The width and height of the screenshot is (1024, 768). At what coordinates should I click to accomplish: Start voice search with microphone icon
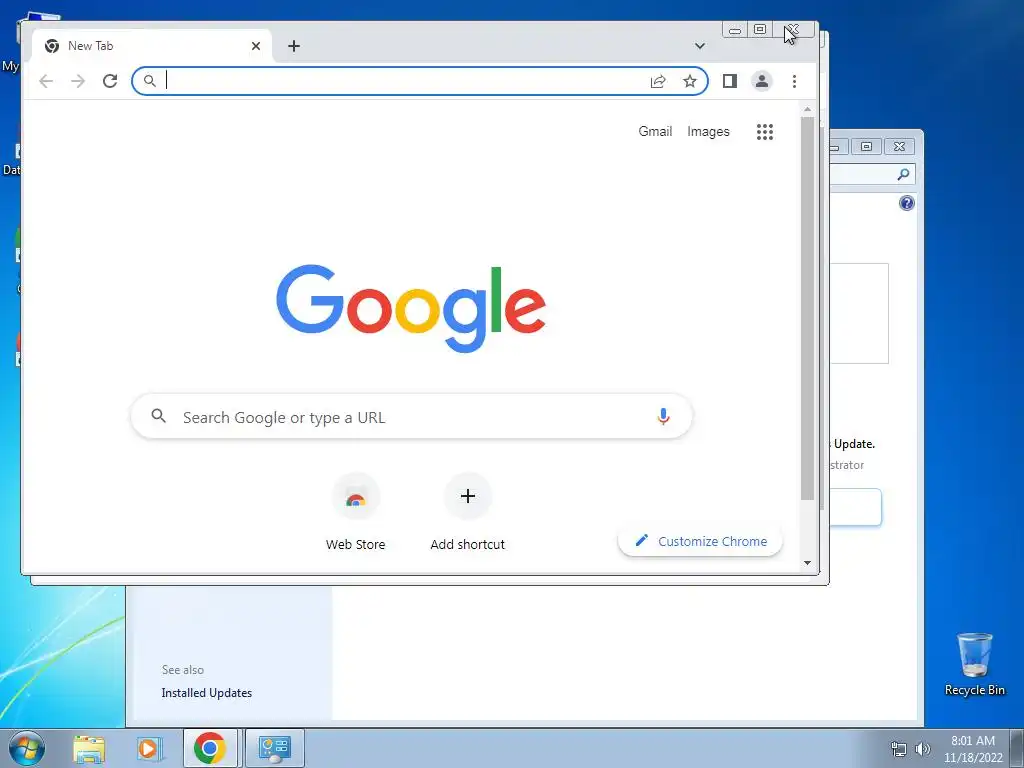coord(663,416)
